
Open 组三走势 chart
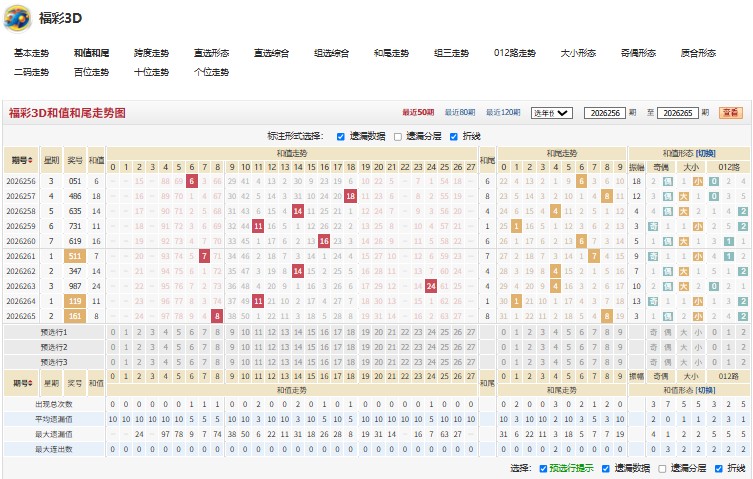click(x=451, y=53)
